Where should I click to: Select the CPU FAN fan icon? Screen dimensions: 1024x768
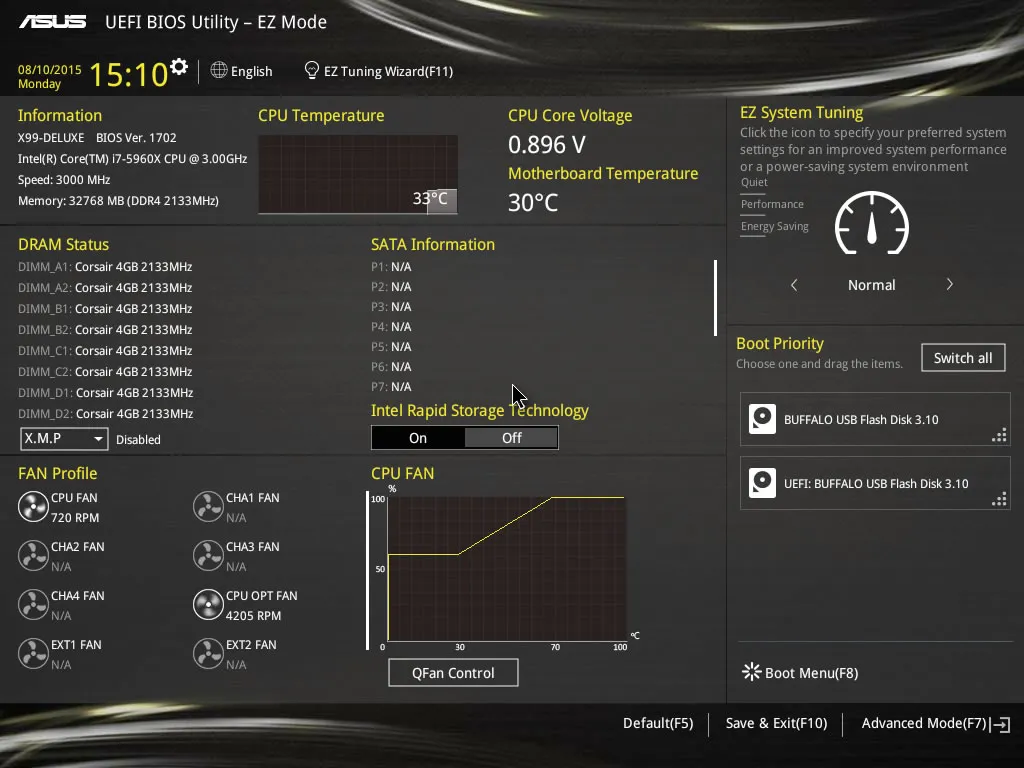[33, 507]
